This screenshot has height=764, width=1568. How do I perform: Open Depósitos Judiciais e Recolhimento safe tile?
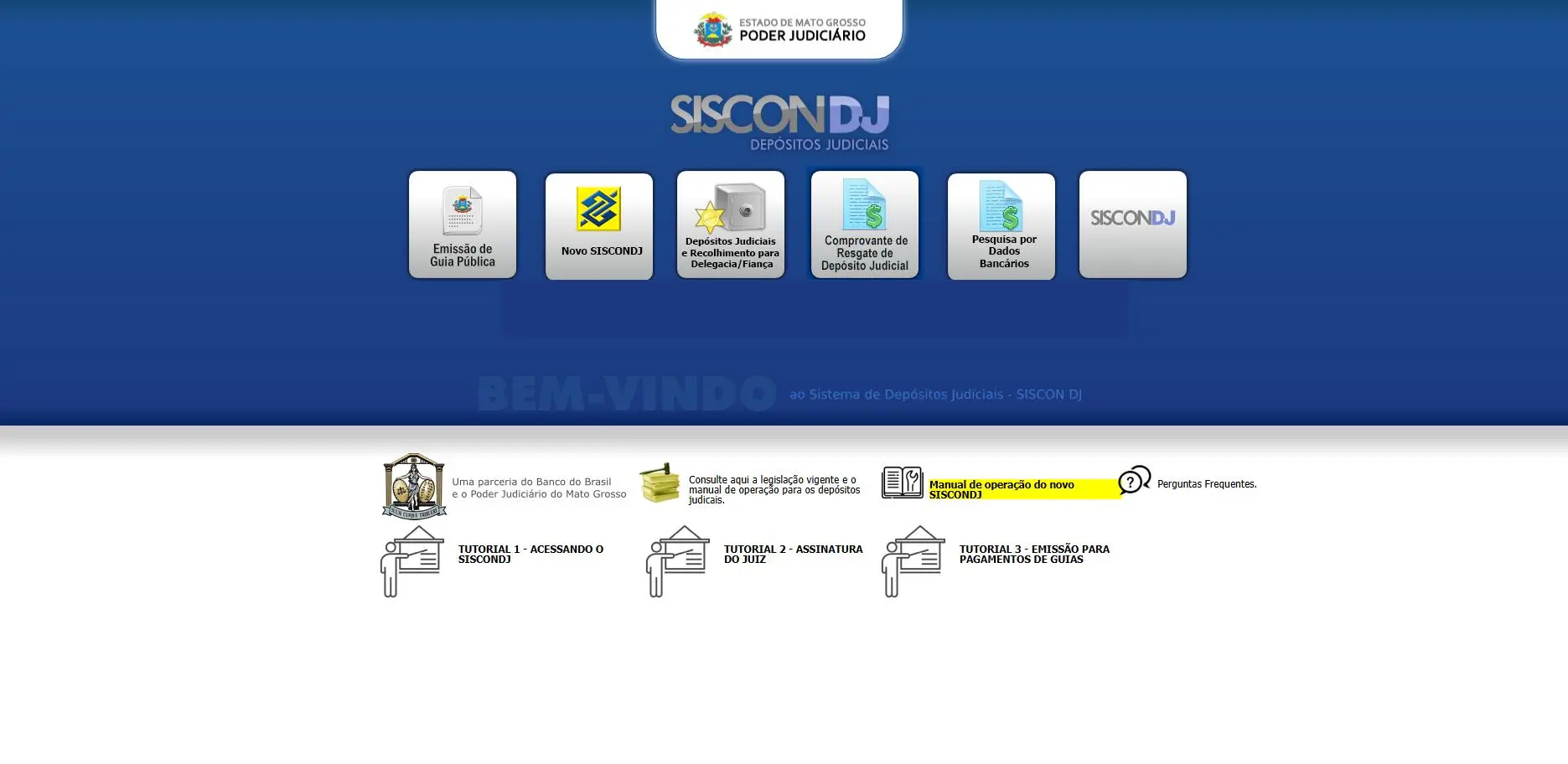731,225
